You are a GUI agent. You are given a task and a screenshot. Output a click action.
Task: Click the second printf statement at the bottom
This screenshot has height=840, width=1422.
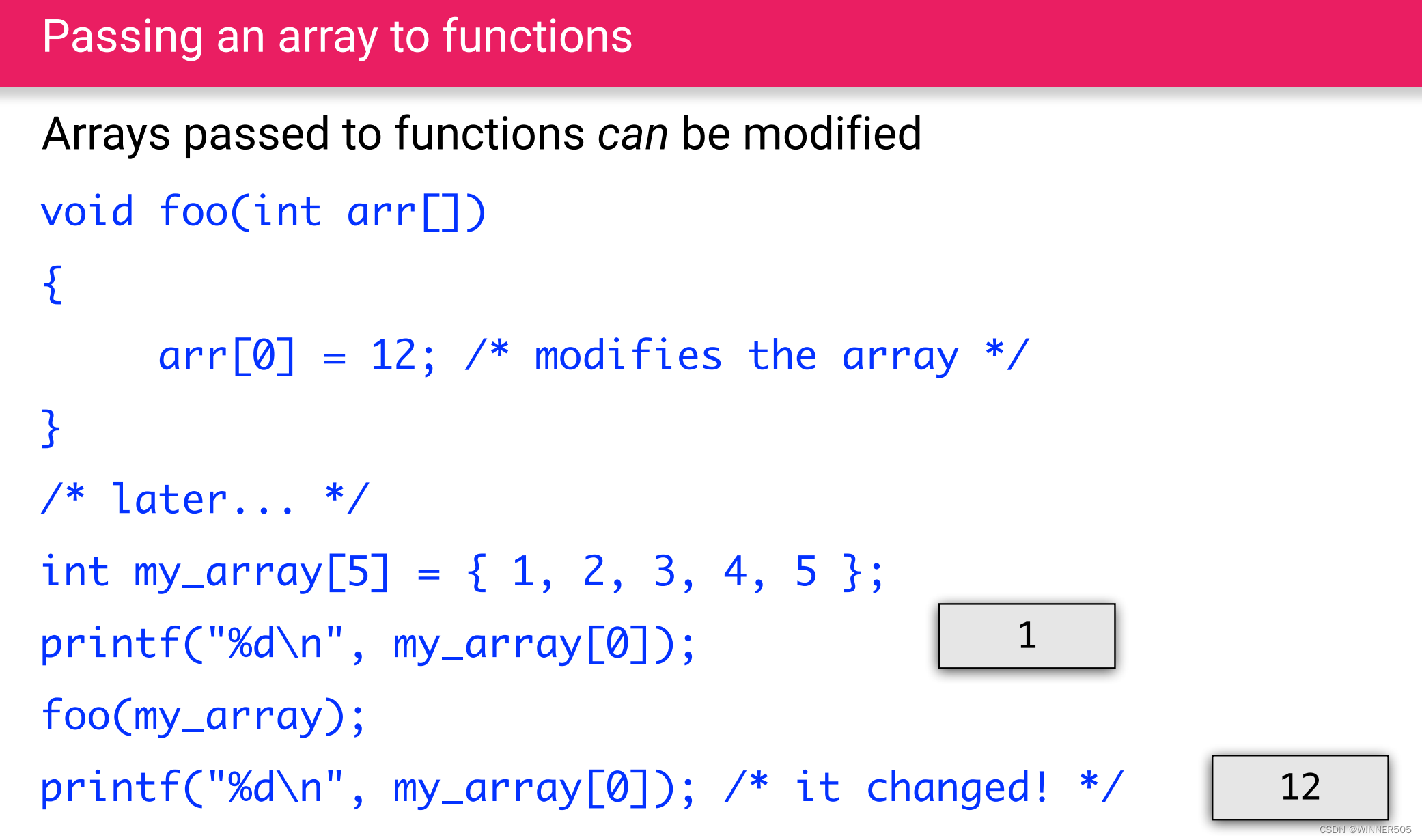pyautogui.click(x=367, y=787)
